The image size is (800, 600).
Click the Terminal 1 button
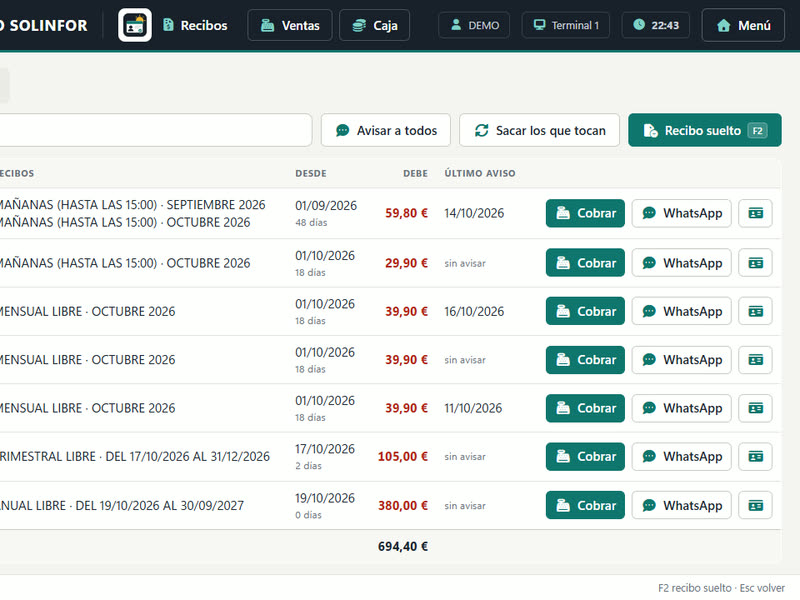pyautogui.click(x=566, y=25)
